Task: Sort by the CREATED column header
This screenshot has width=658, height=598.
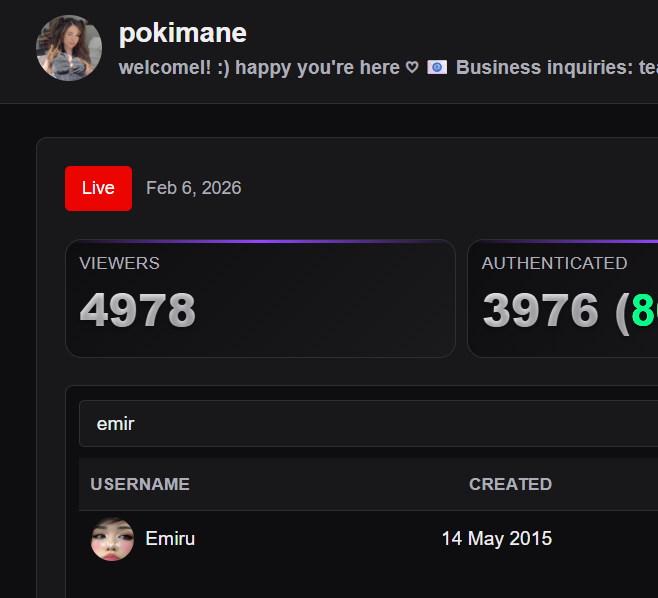Action: pos(510,484)
